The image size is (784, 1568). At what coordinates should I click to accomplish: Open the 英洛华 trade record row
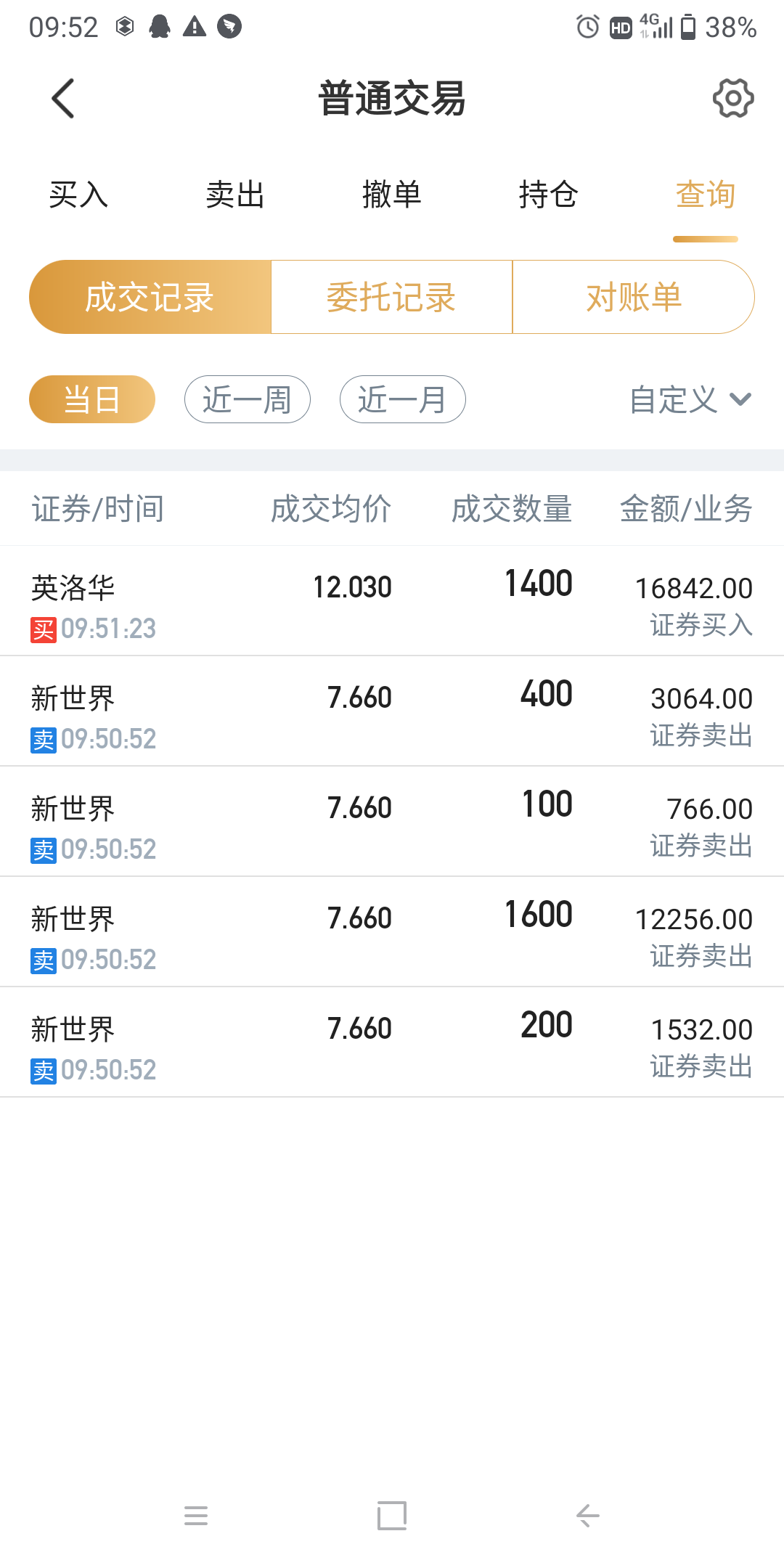(x=392, y=601)
